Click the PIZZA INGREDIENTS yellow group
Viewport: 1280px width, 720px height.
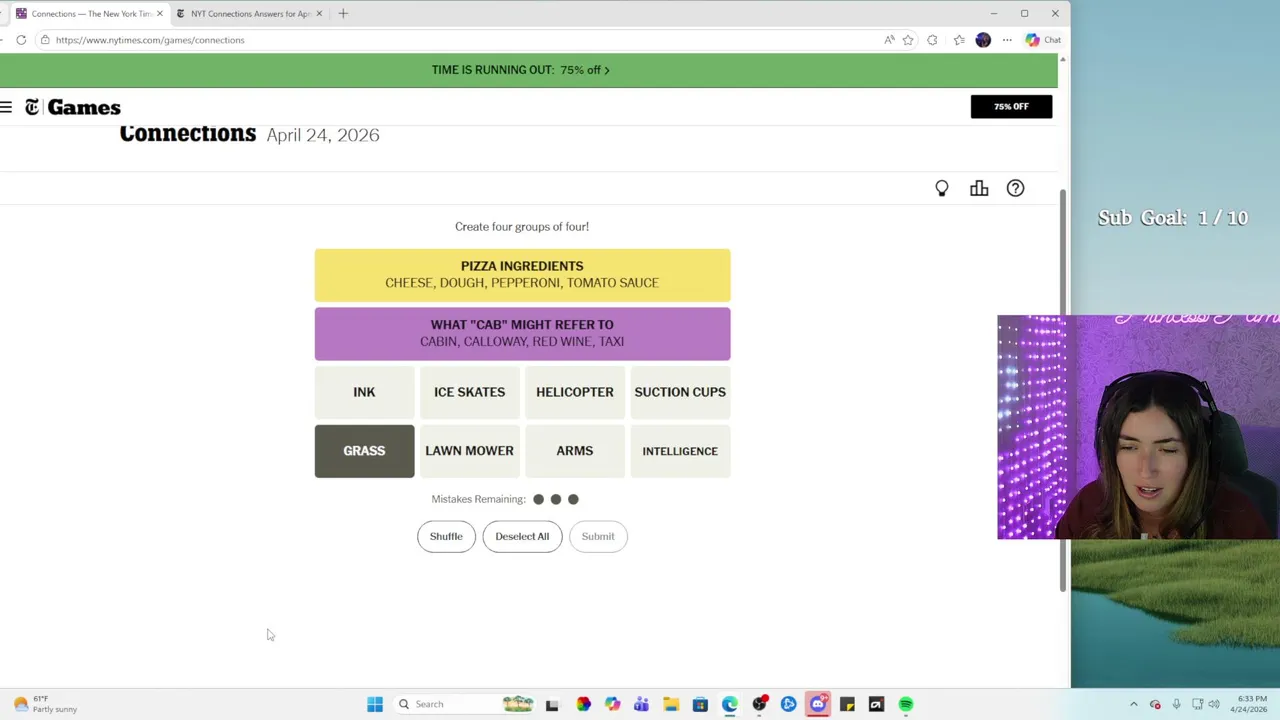pyautogui.click(x=522, y=275)
